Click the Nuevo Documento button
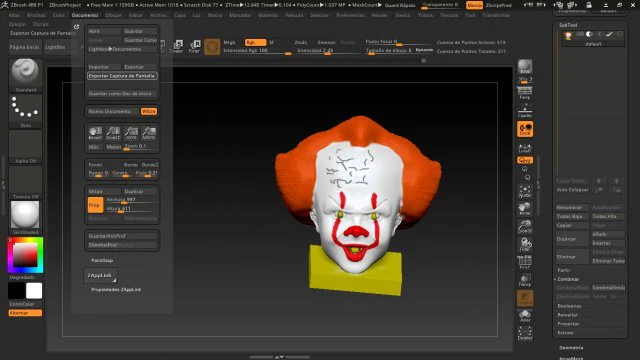The width and height of the screenshot is (640, 360). click(113, 111)
